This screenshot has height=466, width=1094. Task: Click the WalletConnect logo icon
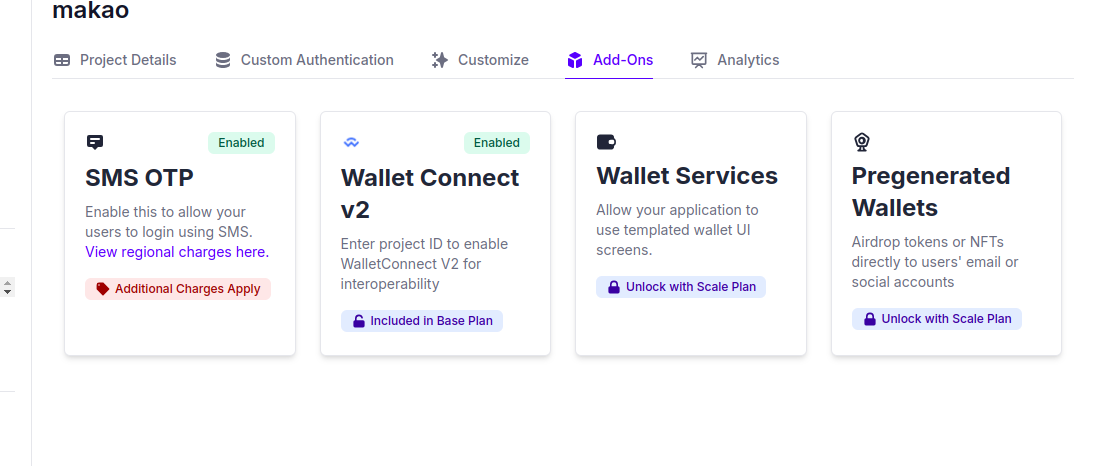pos(351,142)
